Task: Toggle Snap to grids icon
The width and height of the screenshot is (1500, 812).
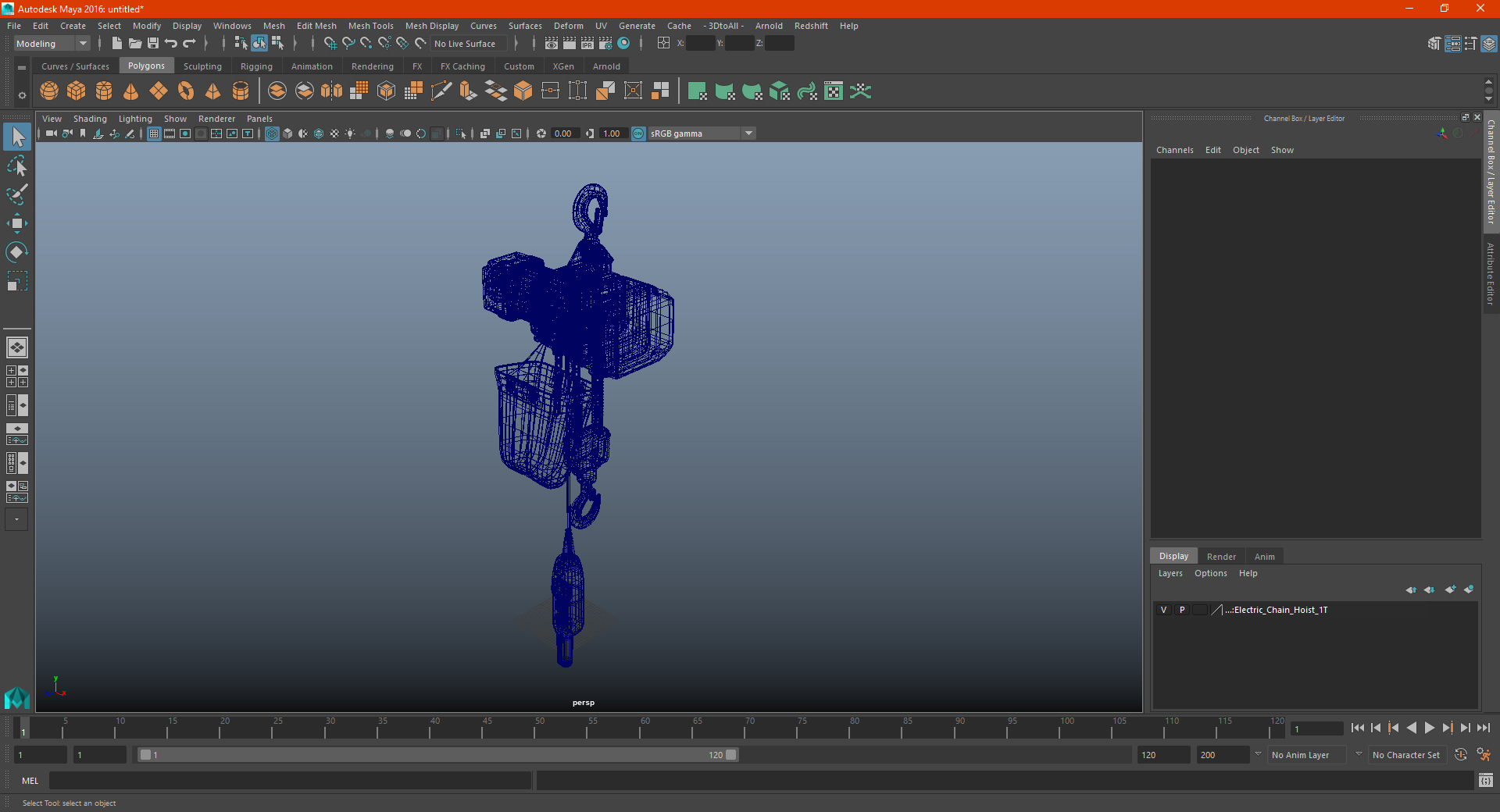Action: (330, 44)
